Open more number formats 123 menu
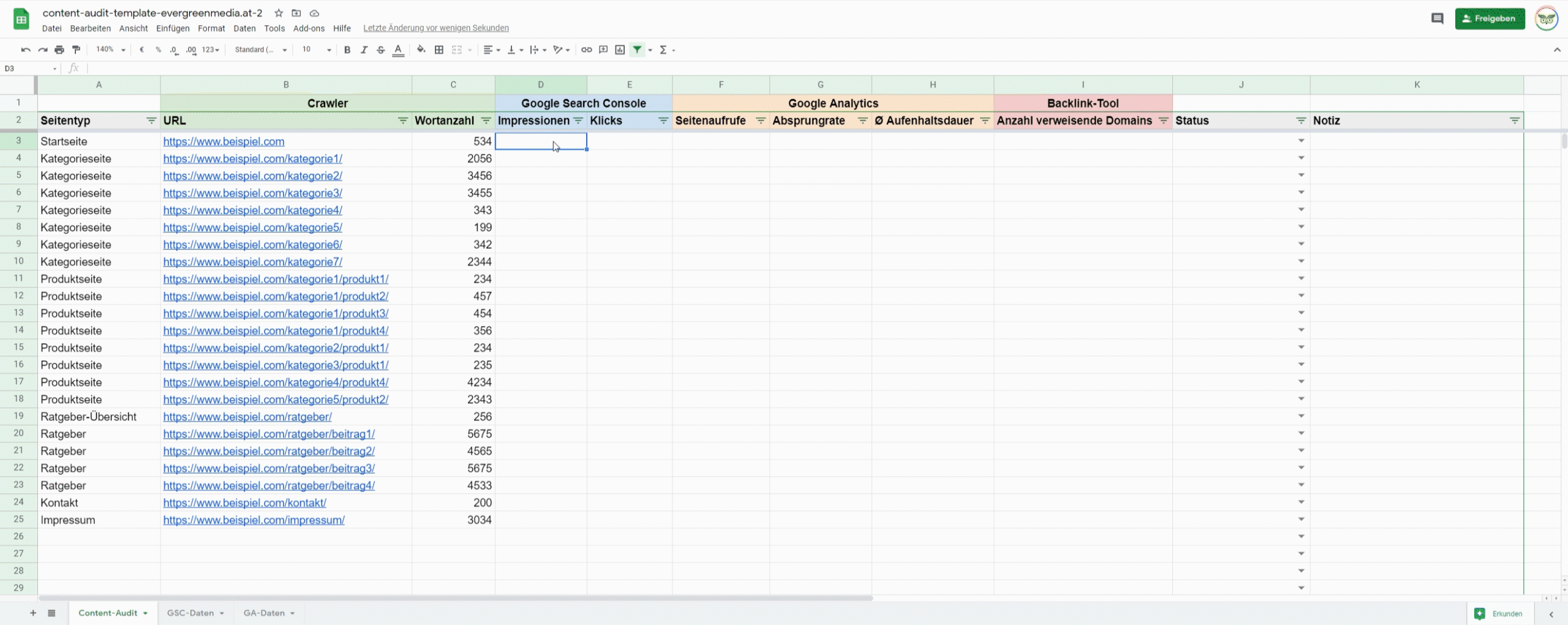The width and height of the screenshot is (1568, 625). [210, 50]
